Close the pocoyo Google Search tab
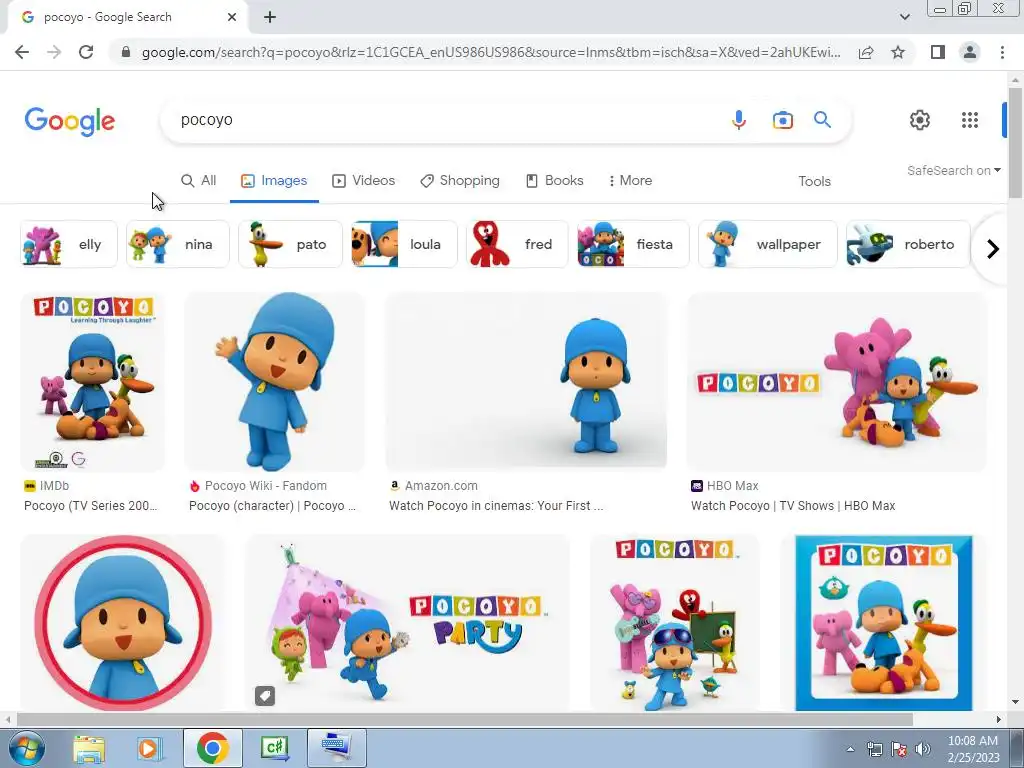The height and width of the screenshot is (768, 1024). [232, 17]
